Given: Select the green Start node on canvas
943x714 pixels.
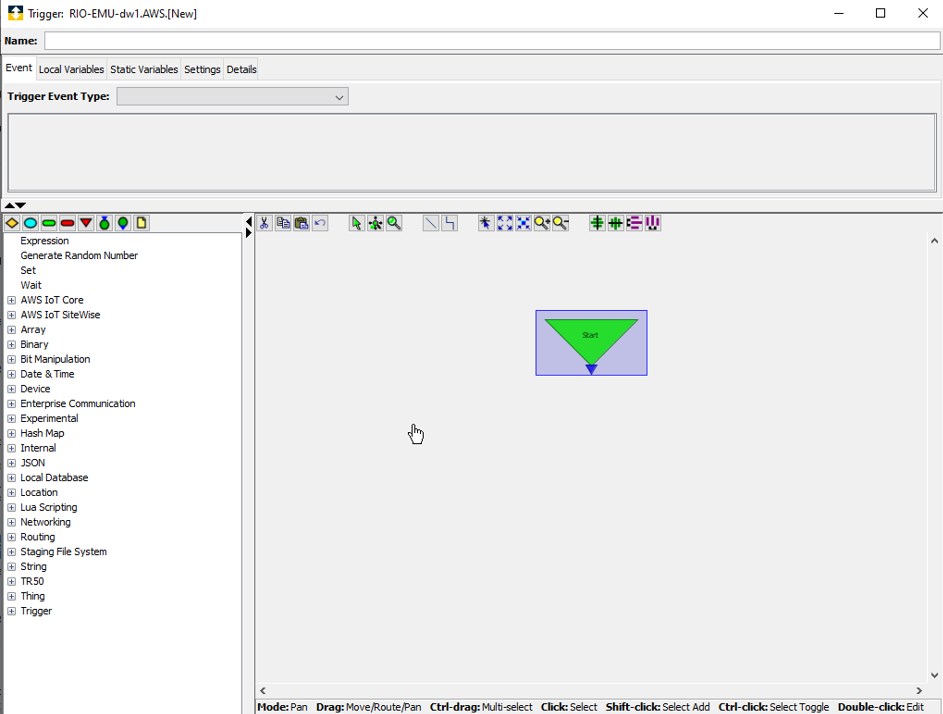Looking at the screenshot, I should tap(591, 343).
